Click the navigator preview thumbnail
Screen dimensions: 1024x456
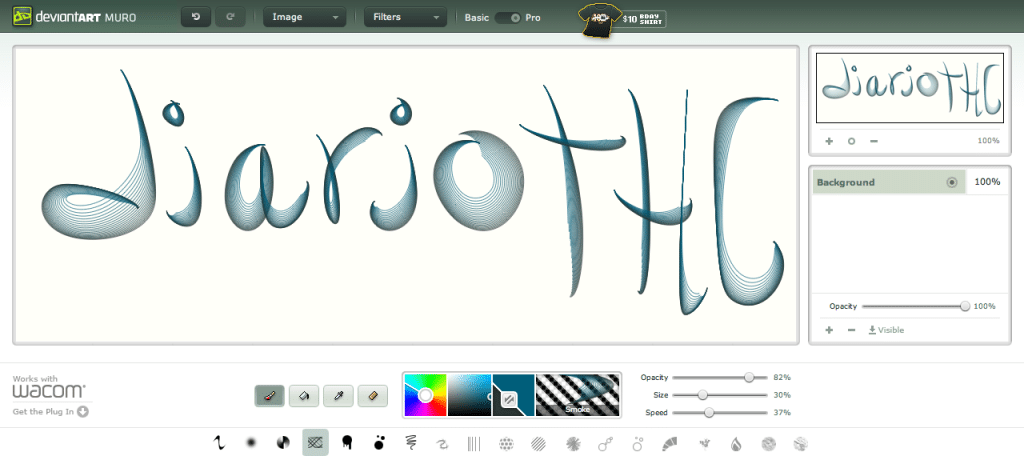909,88
